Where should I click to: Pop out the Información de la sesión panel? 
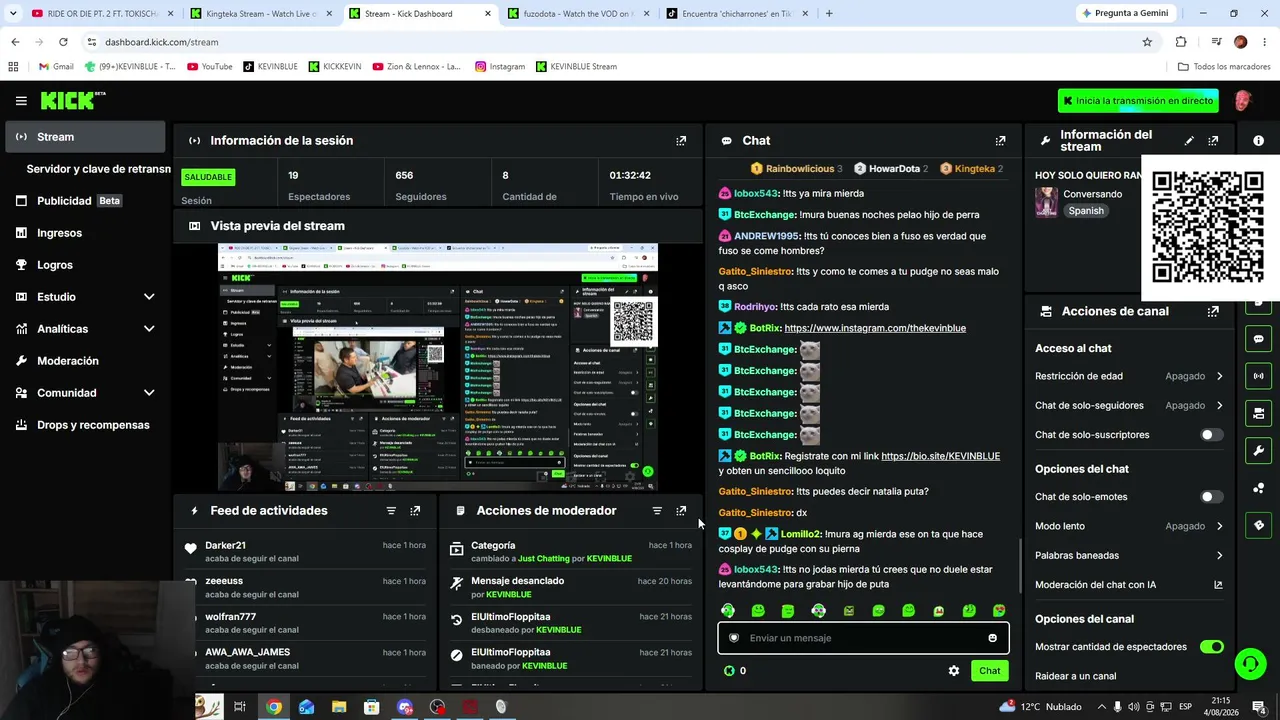[681, 141]
